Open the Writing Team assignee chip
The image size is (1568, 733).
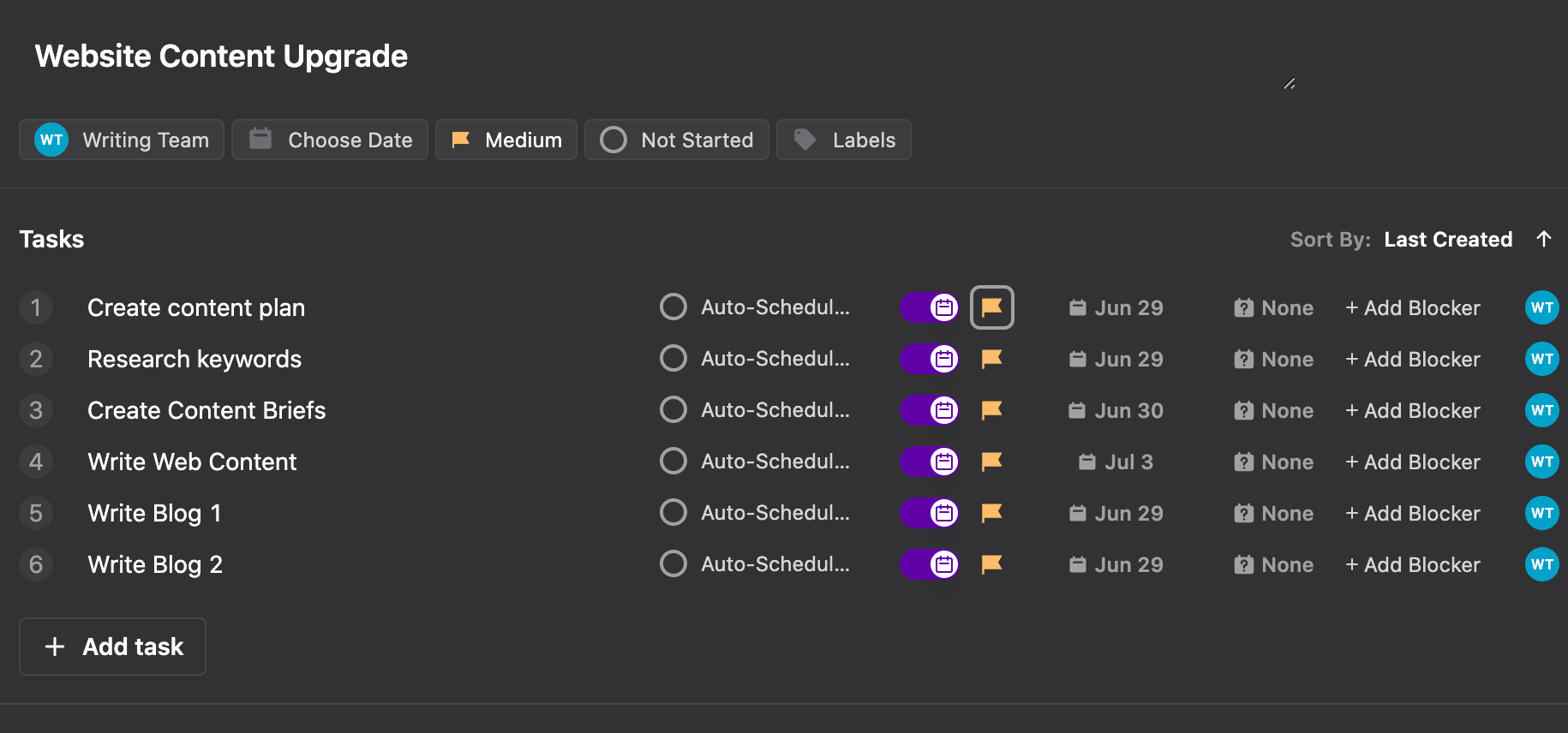[122, 140]
